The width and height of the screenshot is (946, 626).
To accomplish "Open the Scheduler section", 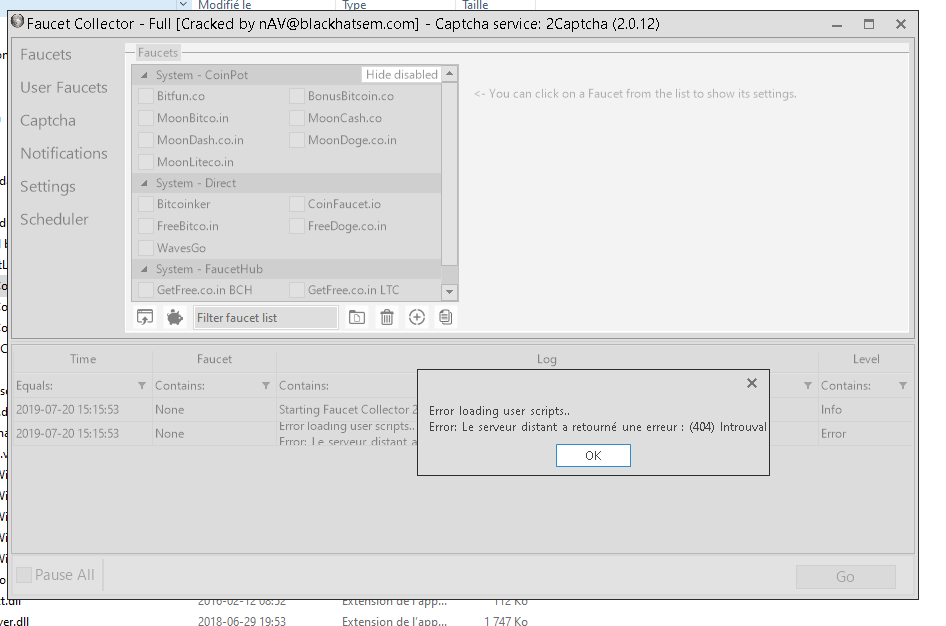I will coord(54,220).
